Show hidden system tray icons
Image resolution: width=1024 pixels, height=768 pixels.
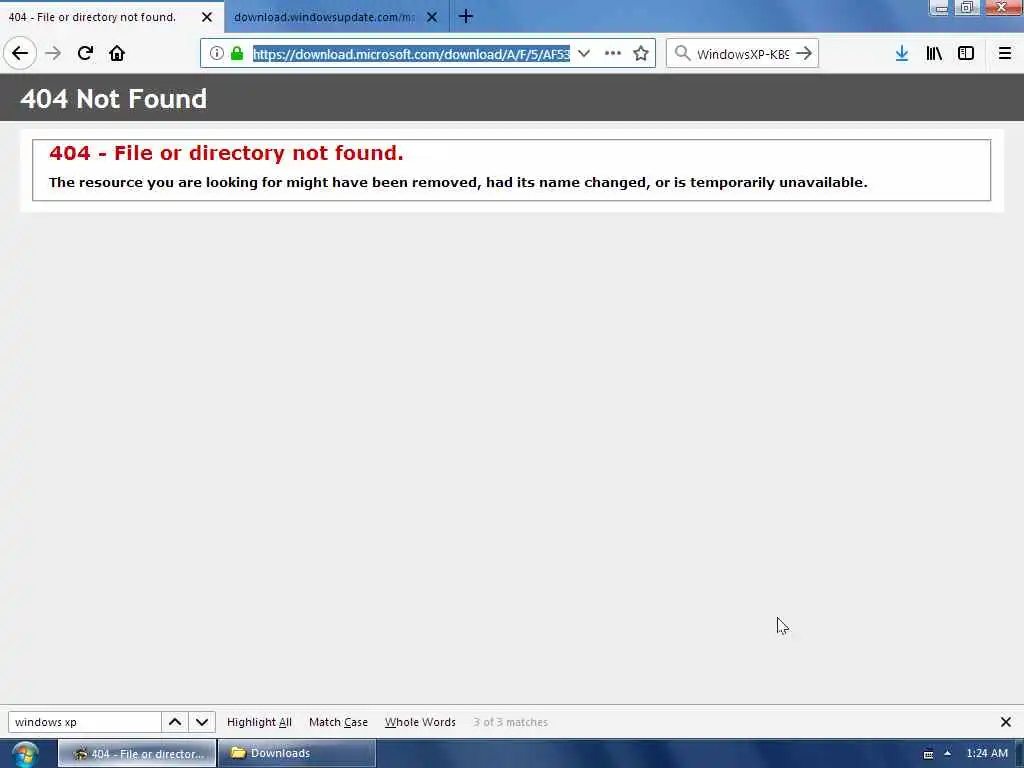tap(948, 754)
